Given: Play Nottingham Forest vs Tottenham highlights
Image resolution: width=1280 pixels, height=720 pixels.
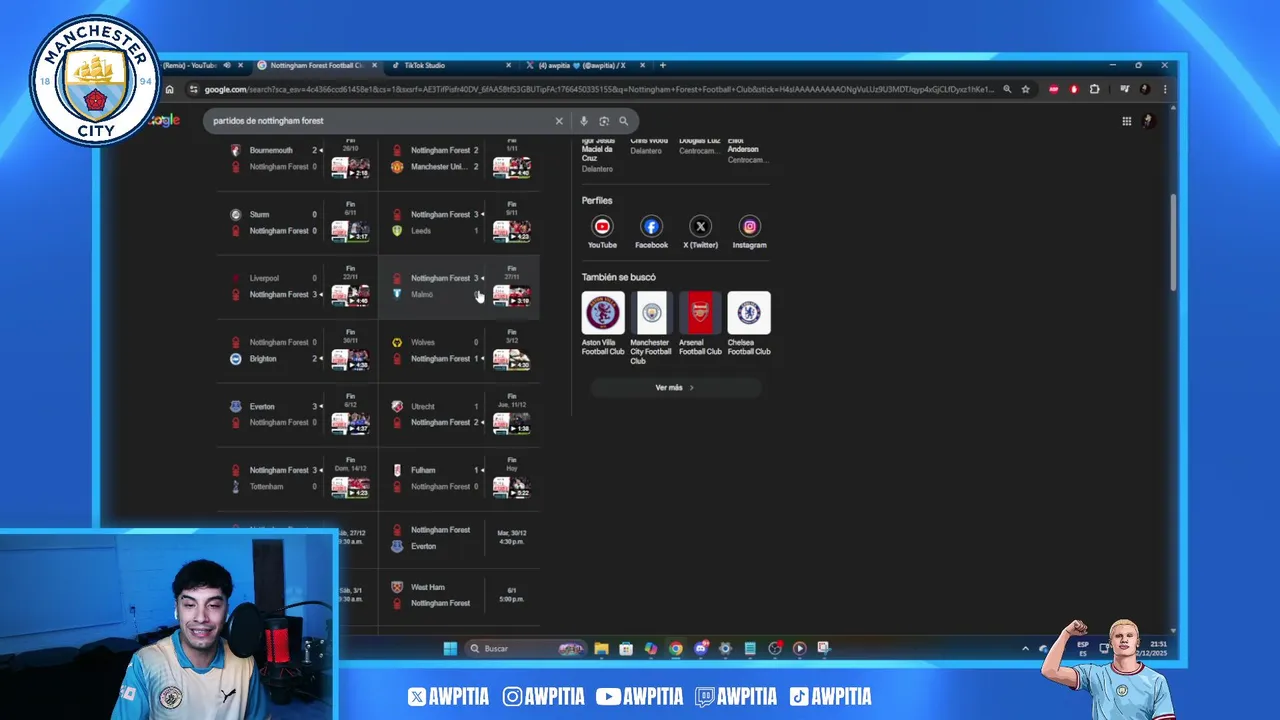Looking at the screenshot, I should [350, 487].
